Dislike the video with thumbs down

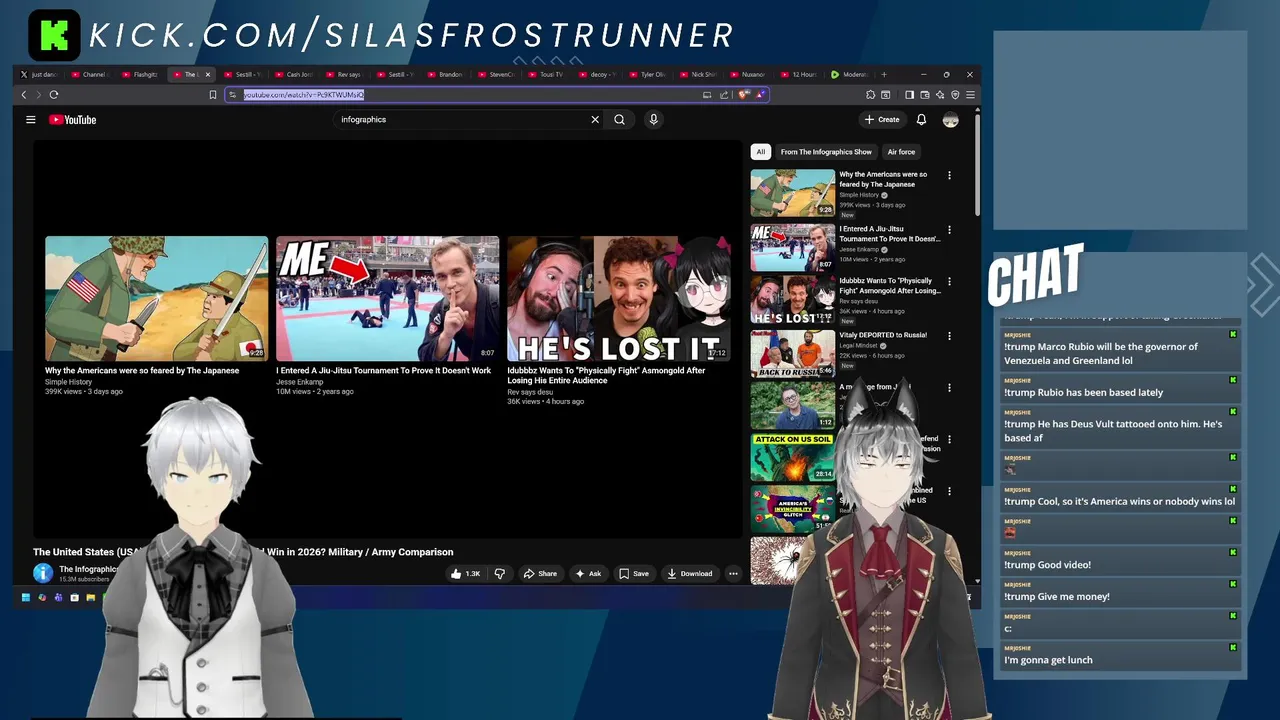tap(500, 574)
